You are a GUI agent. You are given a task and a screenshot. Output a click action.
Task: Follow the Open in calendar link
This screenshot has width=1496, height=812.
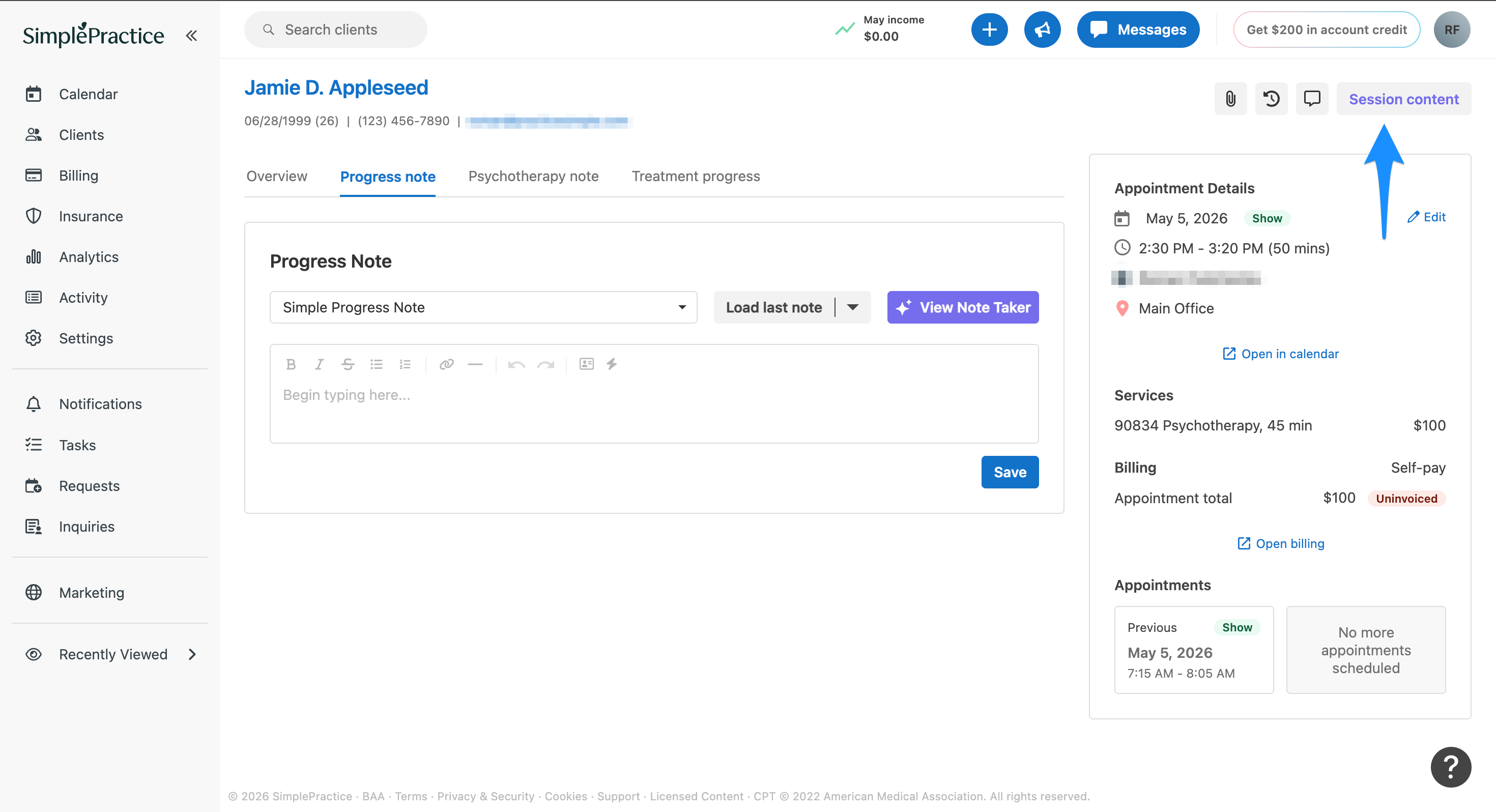point(1280,354)
